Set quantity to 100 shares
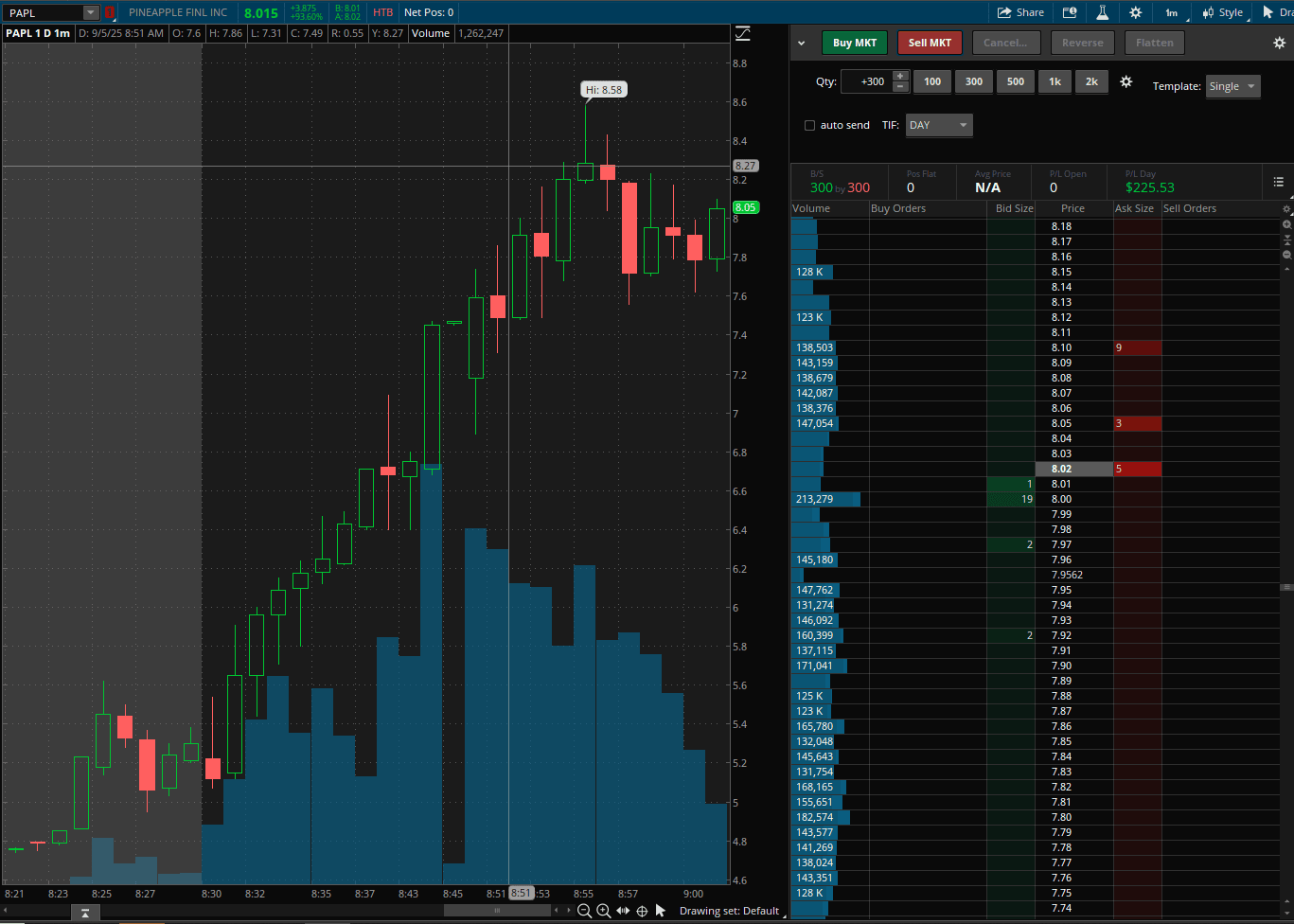Image resolution: width=1294 pixels, height=924 pixels. pos(932,81)
